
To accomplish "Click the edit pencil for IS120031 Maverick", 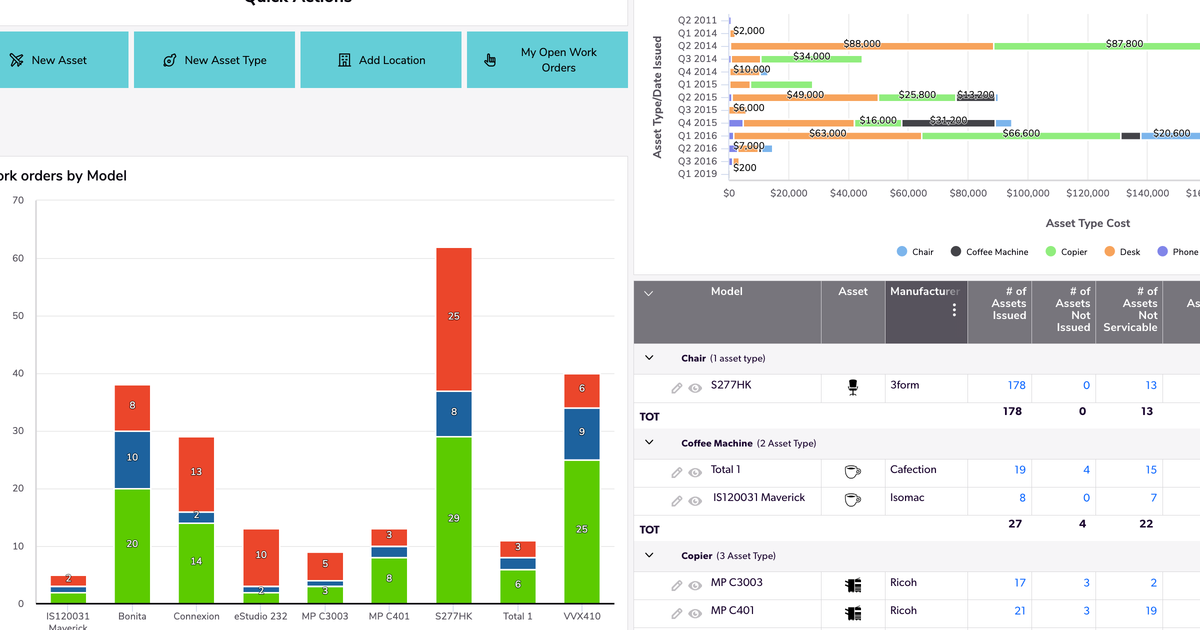I will click(x=677, y=501).
